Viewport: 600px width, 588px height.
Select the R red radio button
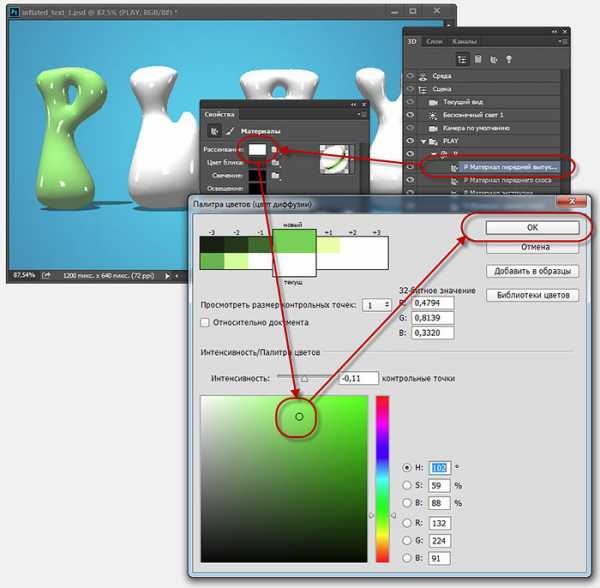pos(407,523)
